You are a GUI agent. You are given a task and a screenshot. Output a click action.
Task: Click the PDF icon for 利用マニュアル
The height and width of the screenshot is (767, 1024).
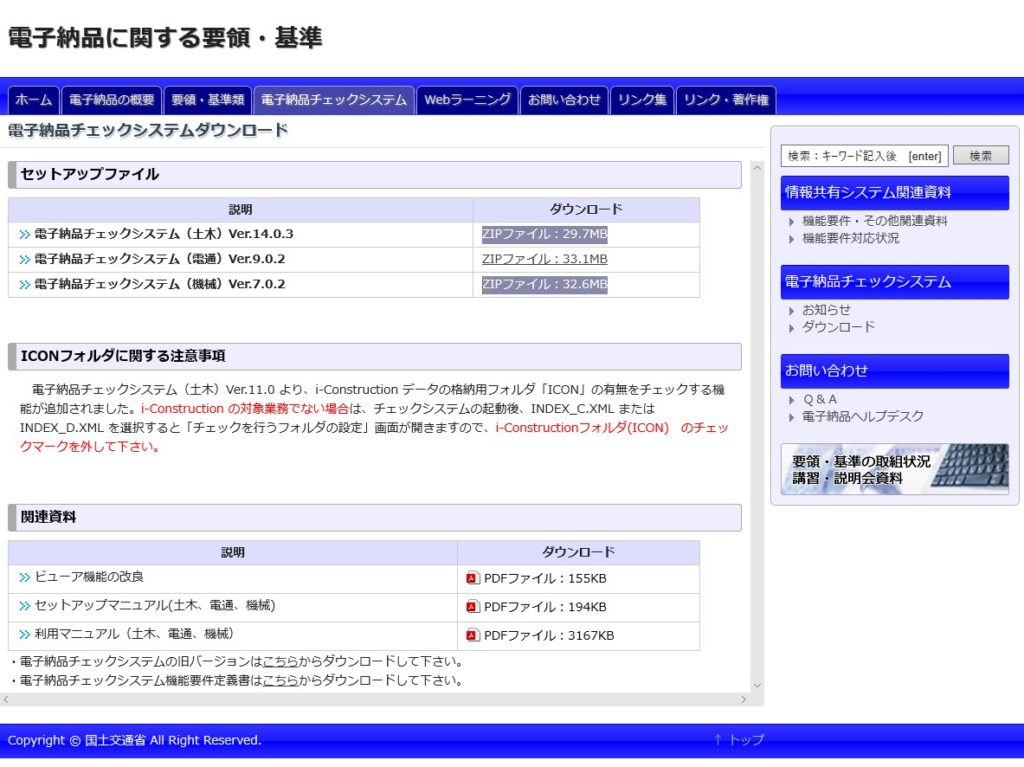pyautogui.click(x=473, y=635)
